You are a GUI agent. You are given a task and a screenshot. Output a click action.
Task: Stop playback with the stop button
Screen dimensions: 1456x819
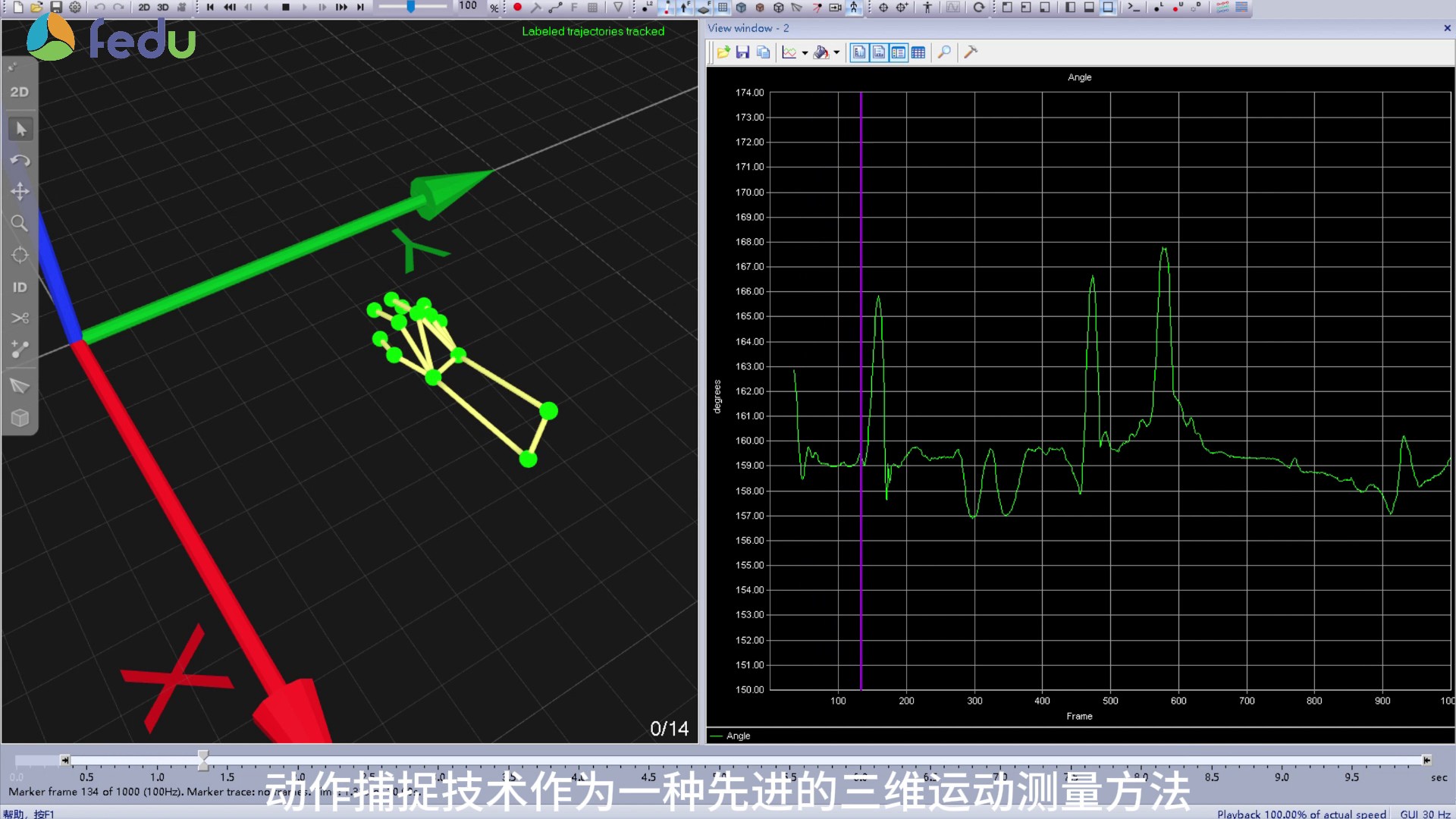click(x=286, y=8)
